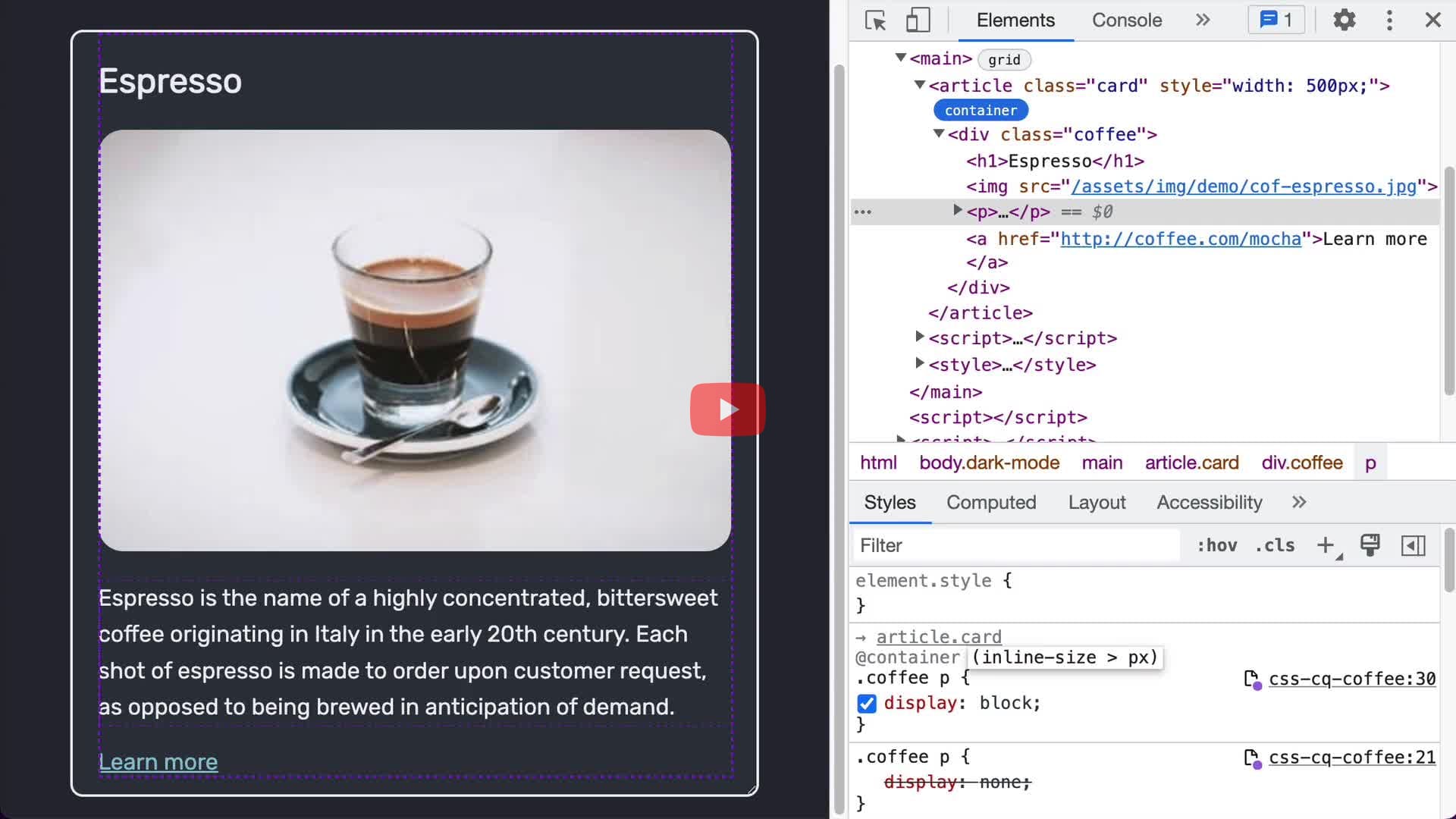Add a new style rule plus icon
Screen dimensions: 1456x819
pyautogui.click(x=1326, y=545)
